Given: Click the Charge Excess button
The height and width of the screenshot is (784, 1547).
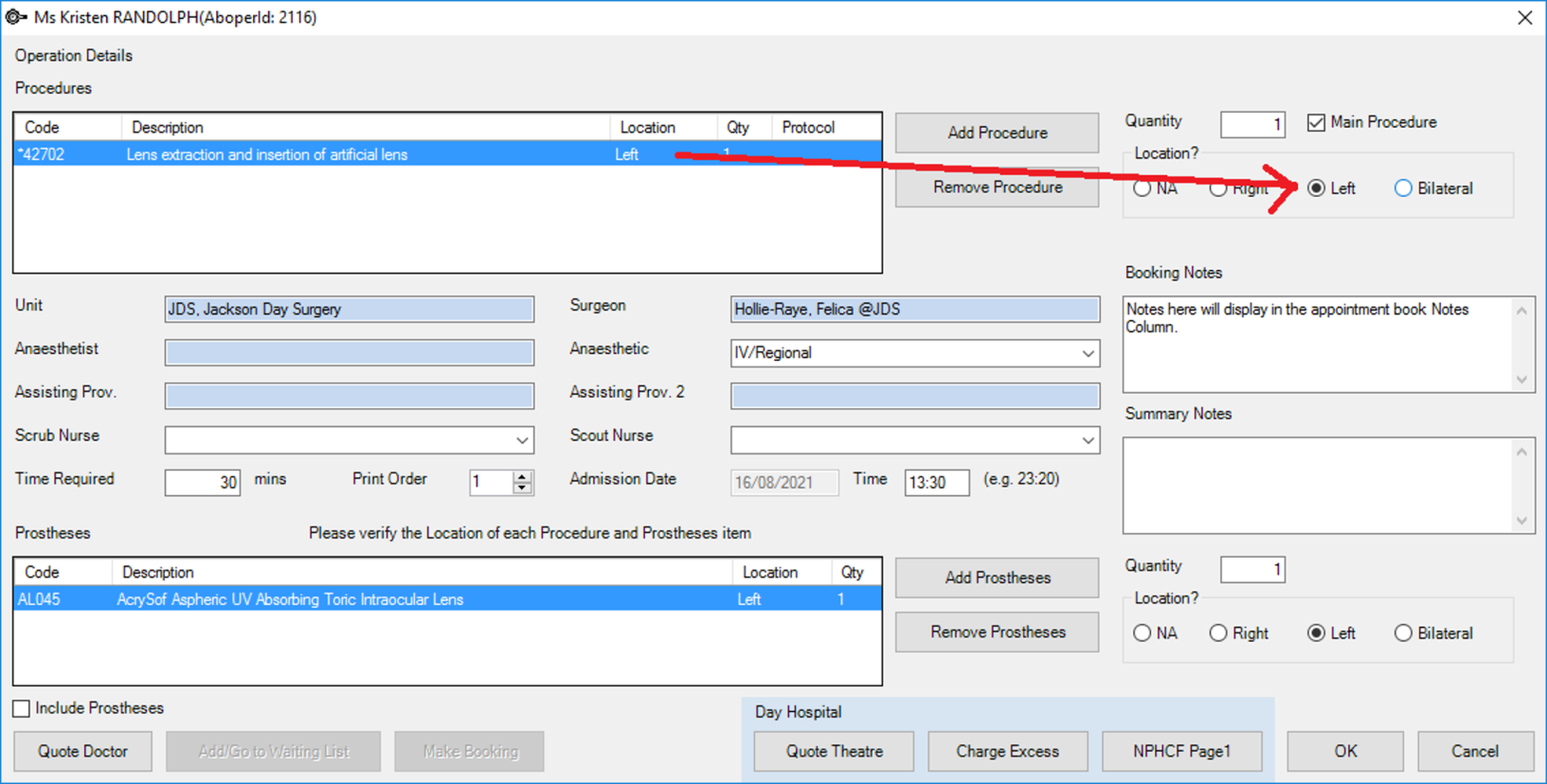Looking at the screenshot, I should [x=1008, y=752].
